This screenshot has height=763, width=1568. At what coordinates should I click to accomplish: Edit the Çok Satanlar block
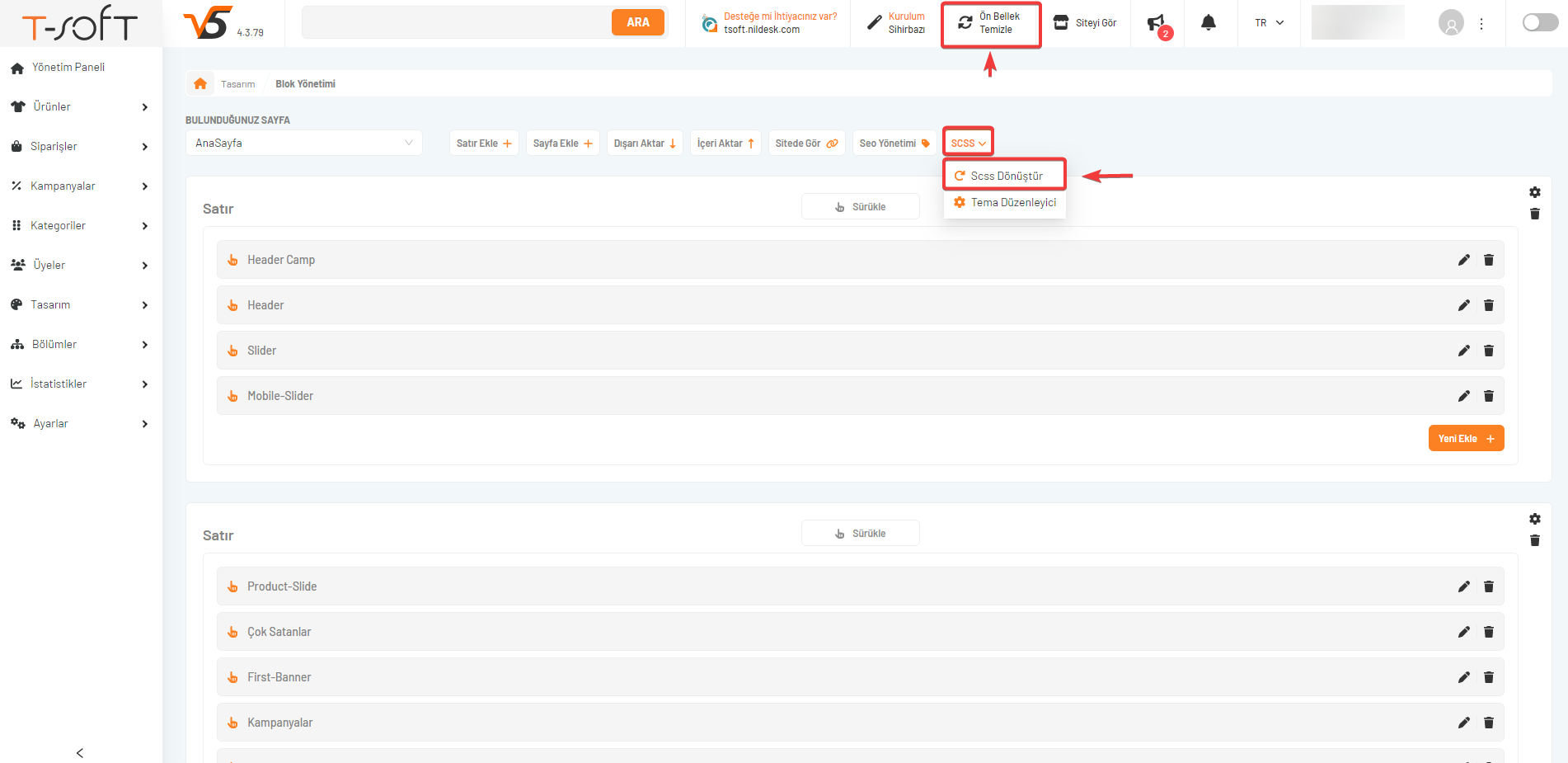[x=1463, y=632]
